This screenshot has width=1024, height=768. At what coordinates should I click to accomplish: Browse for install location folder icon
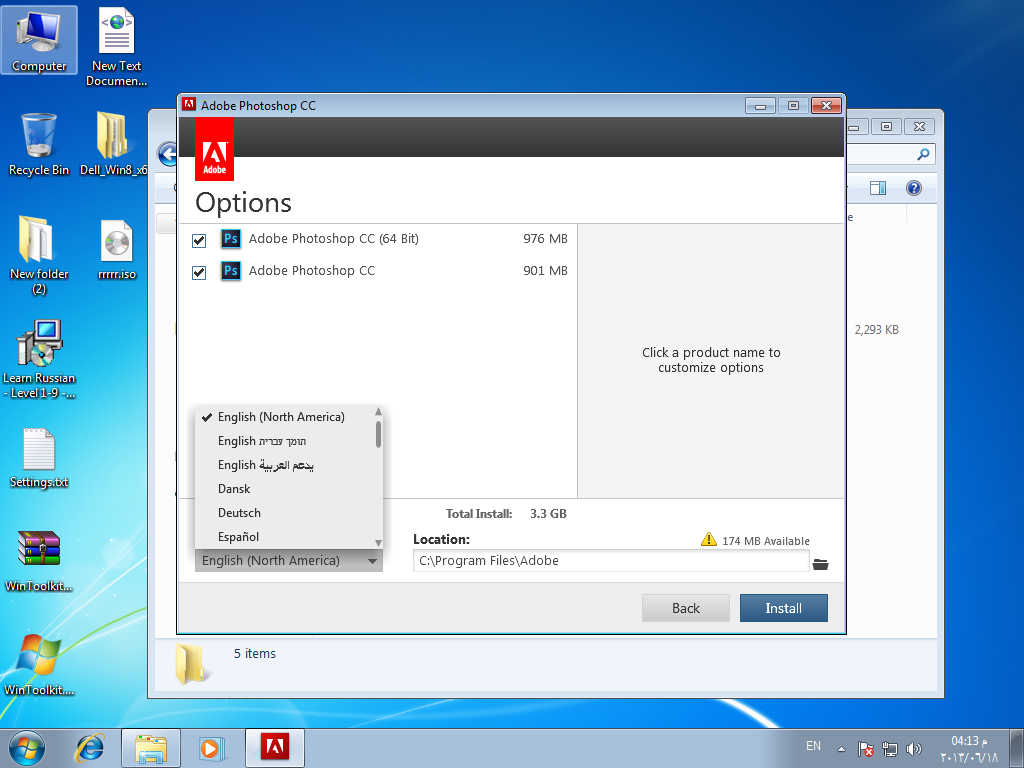(820, 564)
